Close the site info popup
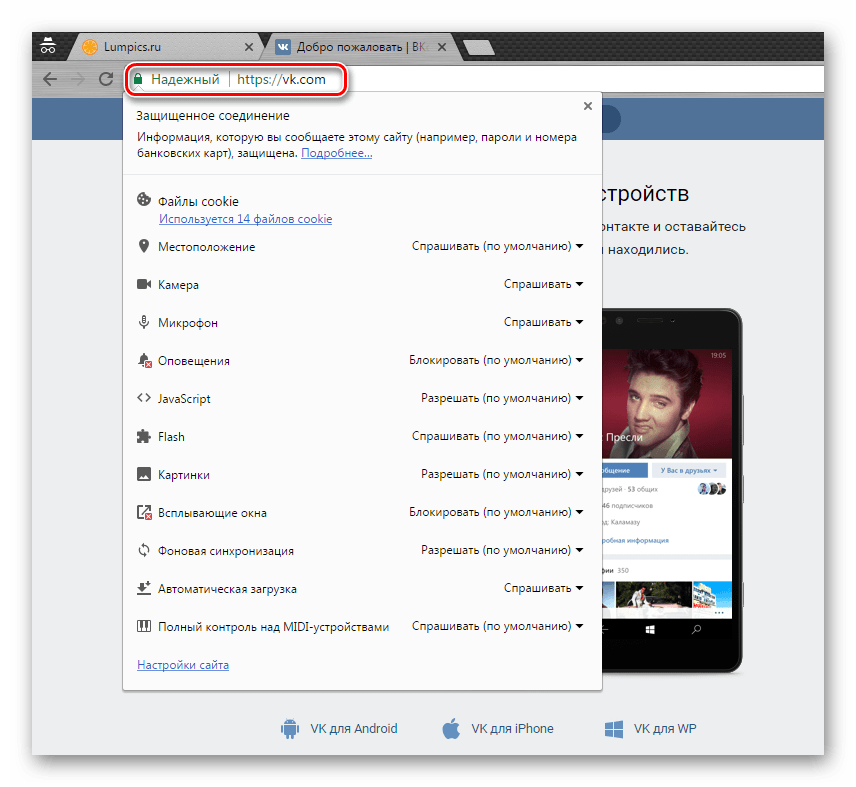 point(587,106)
